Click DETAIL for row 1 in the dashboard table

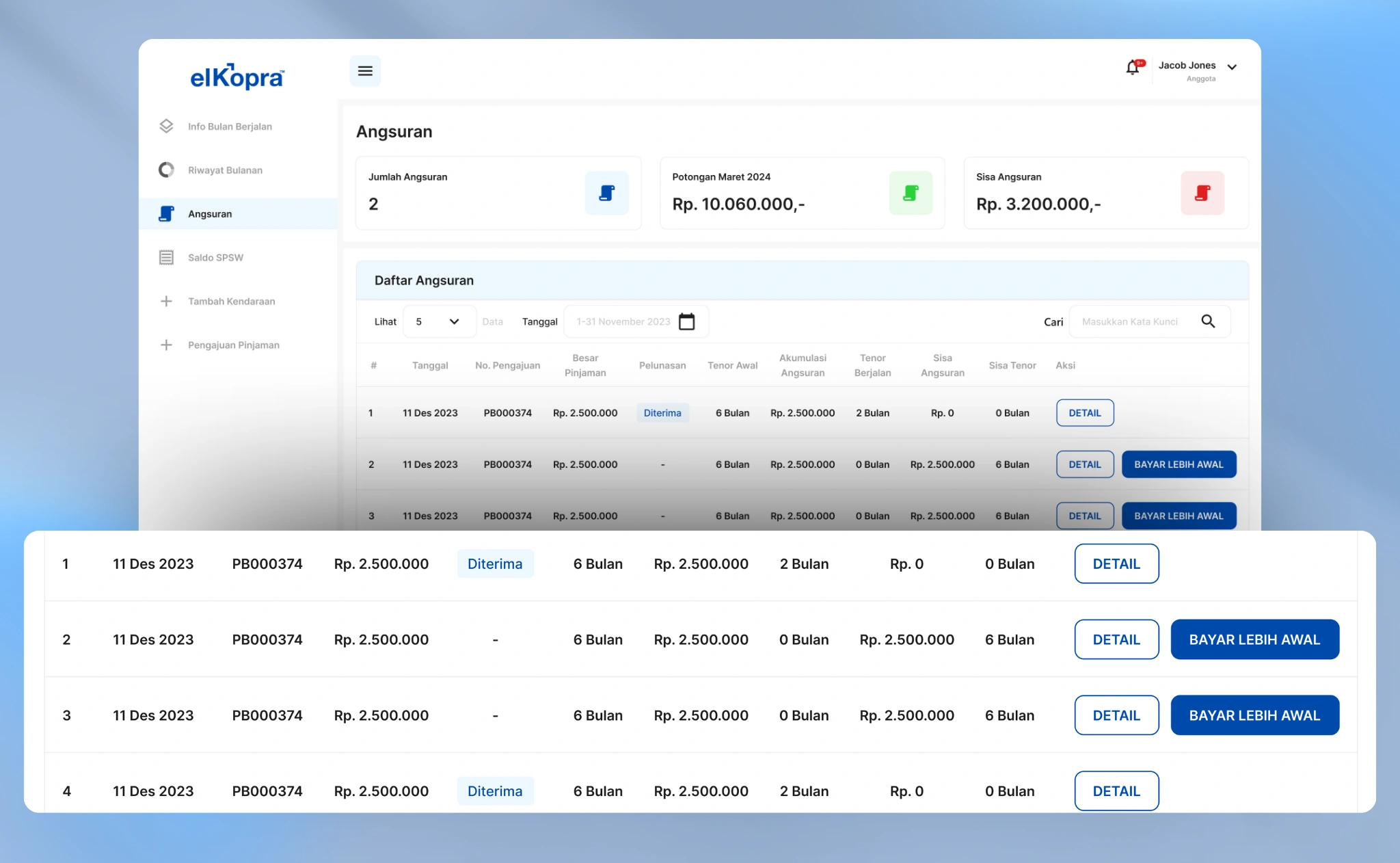pos(1085,413)
